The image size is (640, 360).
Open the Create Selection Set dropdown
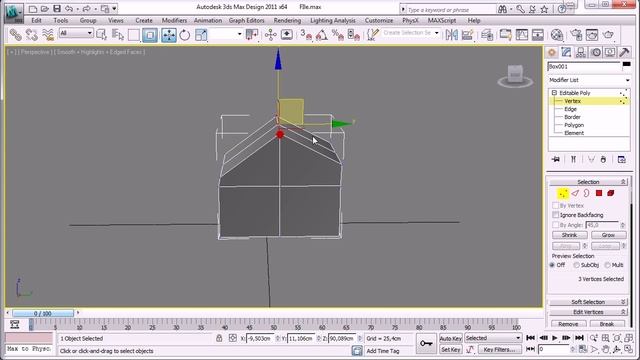(411, 33)
